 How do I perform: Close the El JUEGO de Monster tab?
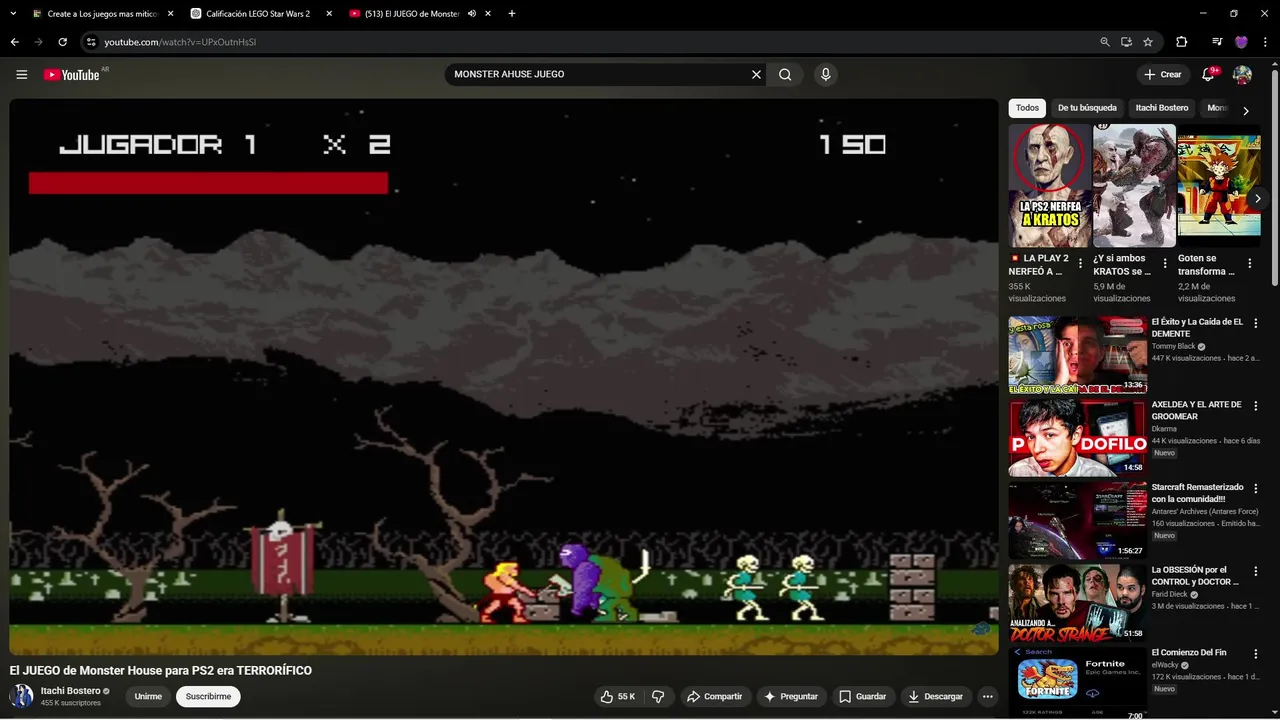point(488,14)
